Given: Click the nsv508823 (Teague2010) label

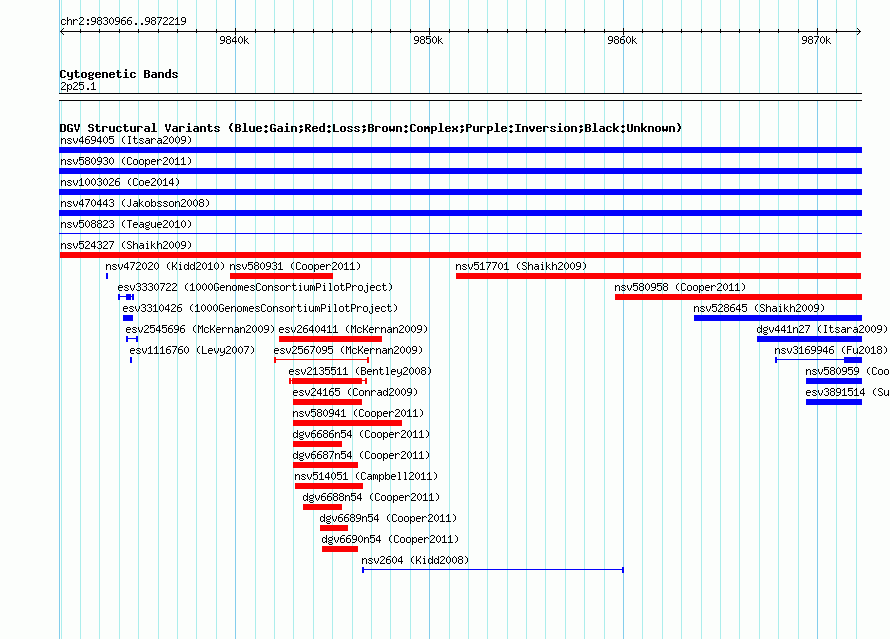Looking at the screenshot, I should point(126,224).
